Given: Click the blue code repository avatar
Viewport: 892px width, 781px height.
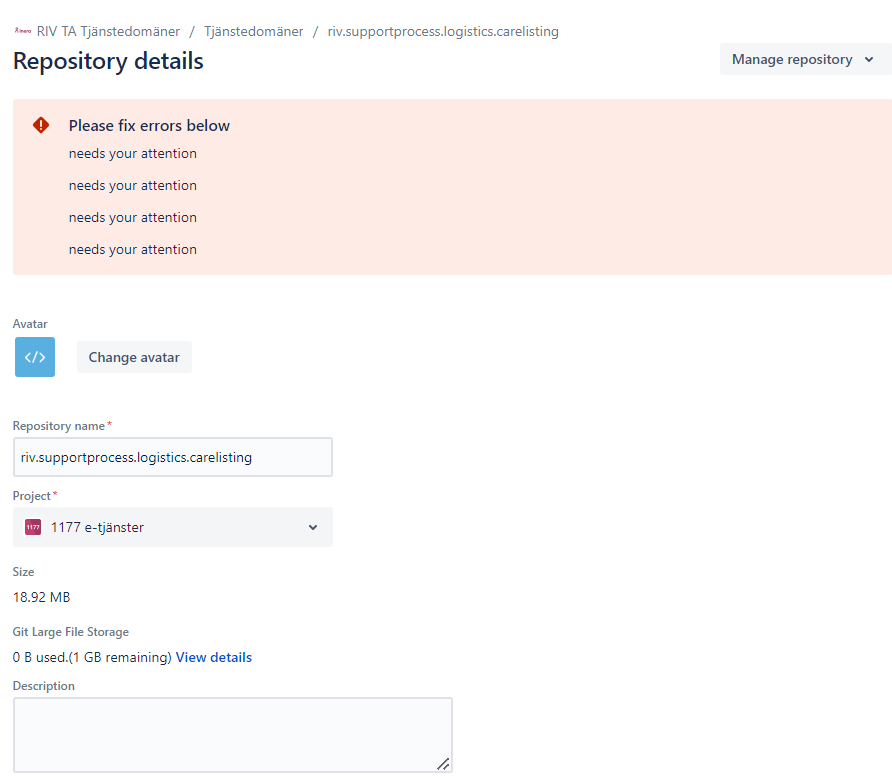Looking at the screenshot, I should pos(35,357).
